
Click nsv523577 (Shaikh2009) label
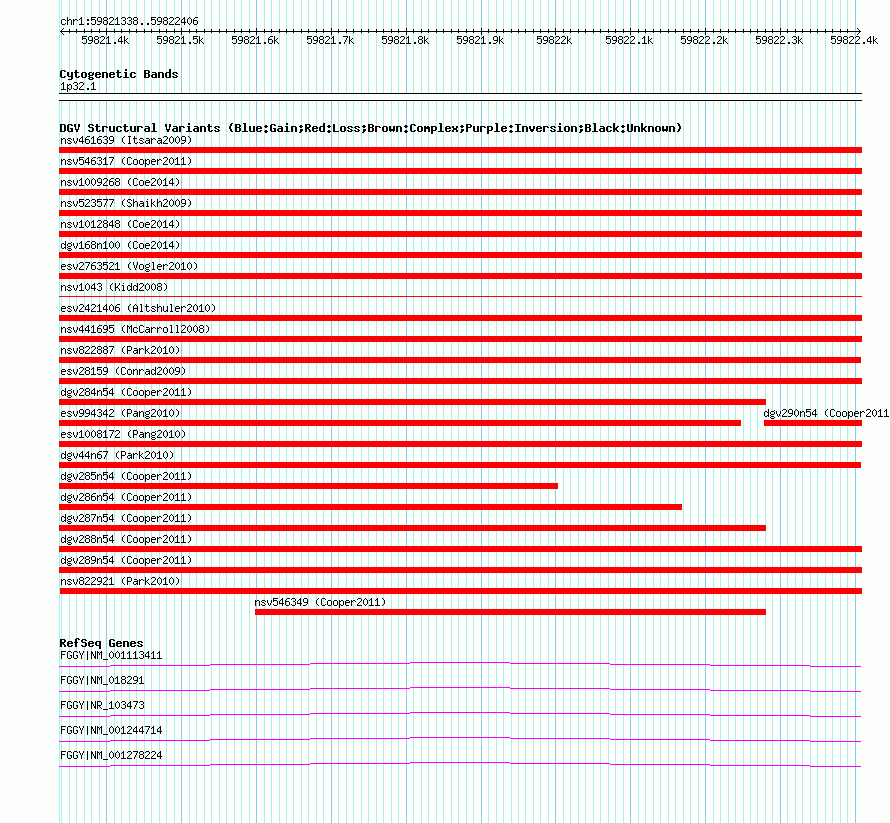126,203
